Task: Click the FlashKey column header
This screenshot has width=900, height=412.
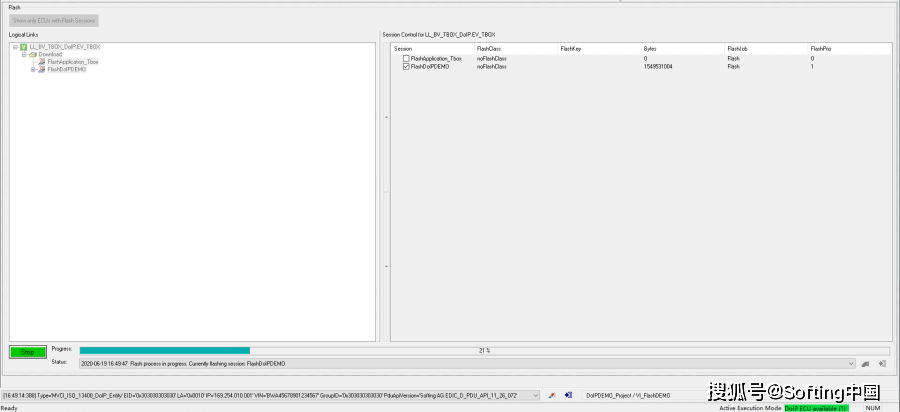Action: coord(599,49)
